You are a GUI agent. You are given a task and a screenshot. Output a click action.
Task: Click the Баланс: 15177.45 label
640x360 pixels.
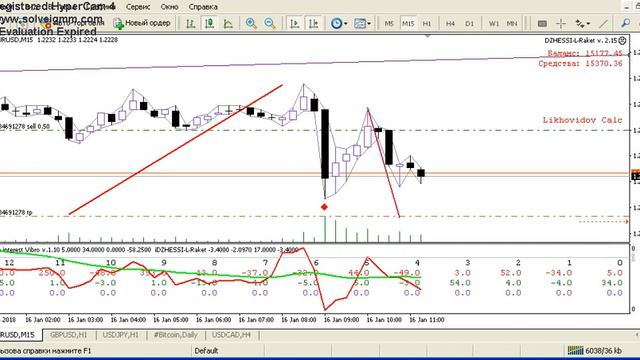click(x=585, y=53)
